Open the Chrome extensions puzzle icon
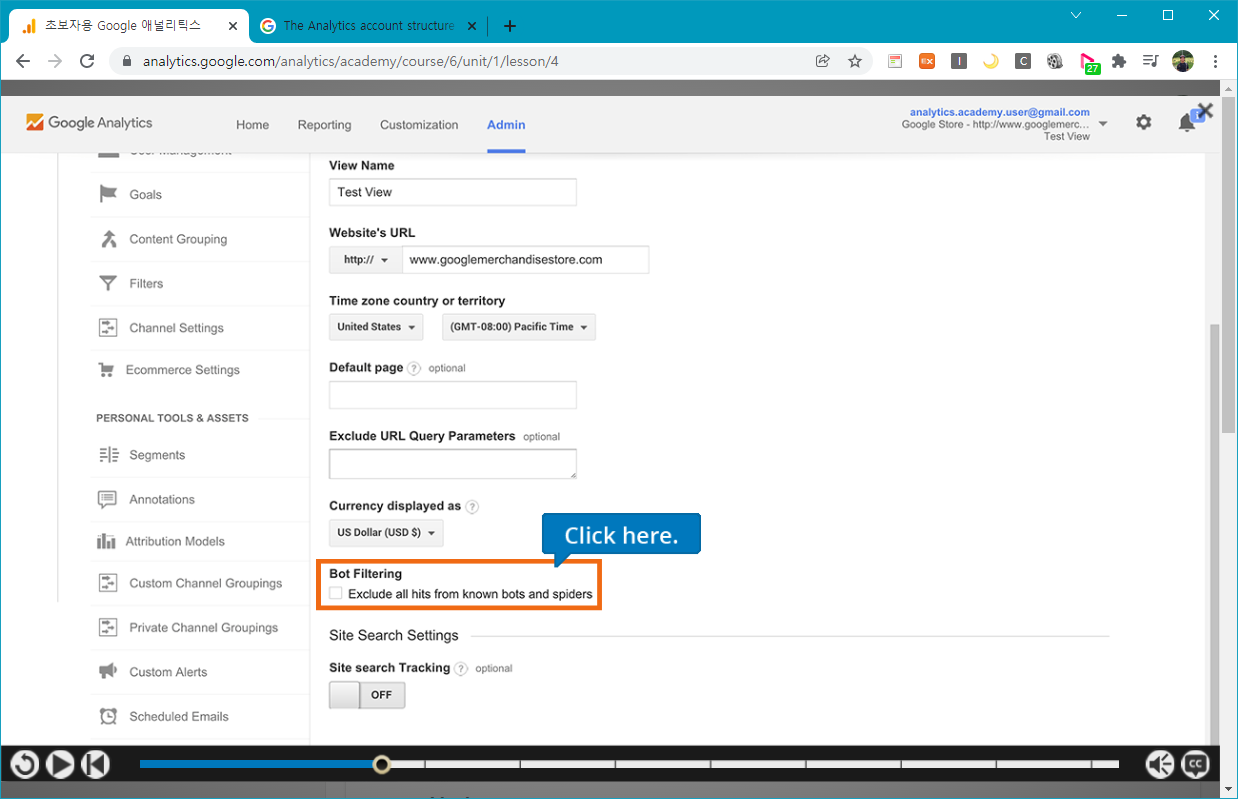The image size is (1238, 799). (x=1119, y=61)
